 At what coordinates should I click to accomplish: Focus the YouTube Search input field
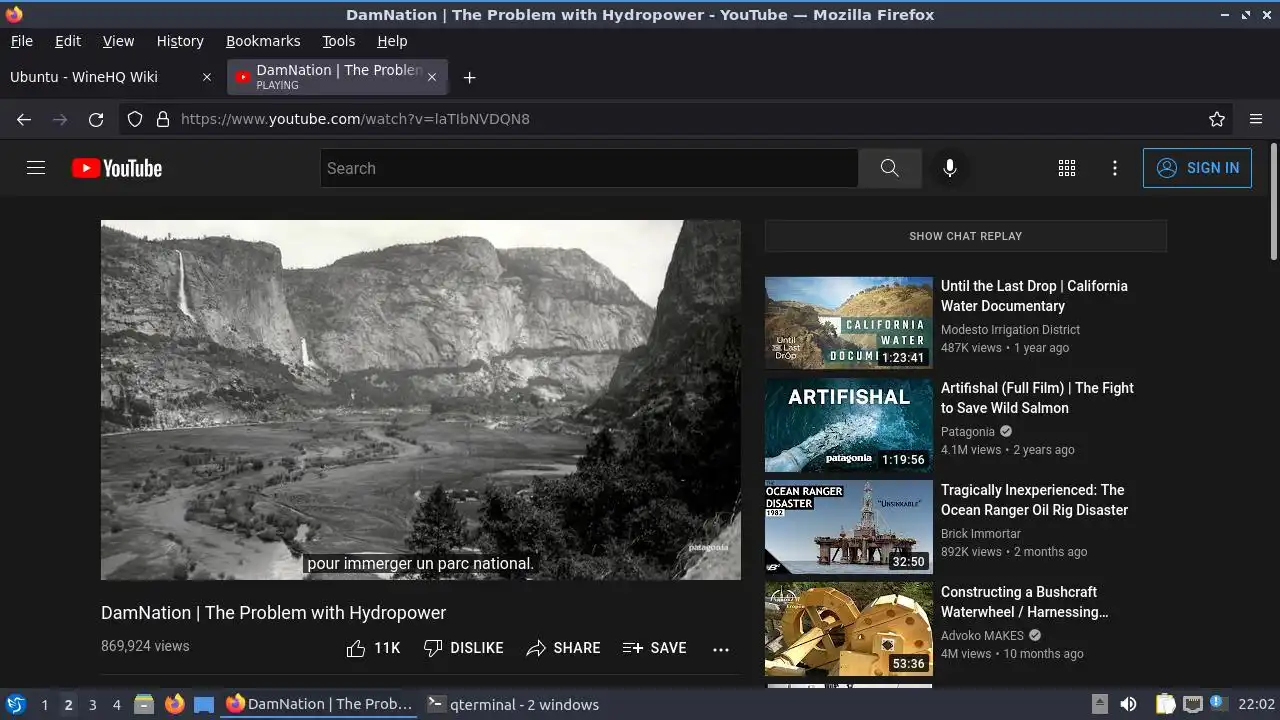(589, 168)
